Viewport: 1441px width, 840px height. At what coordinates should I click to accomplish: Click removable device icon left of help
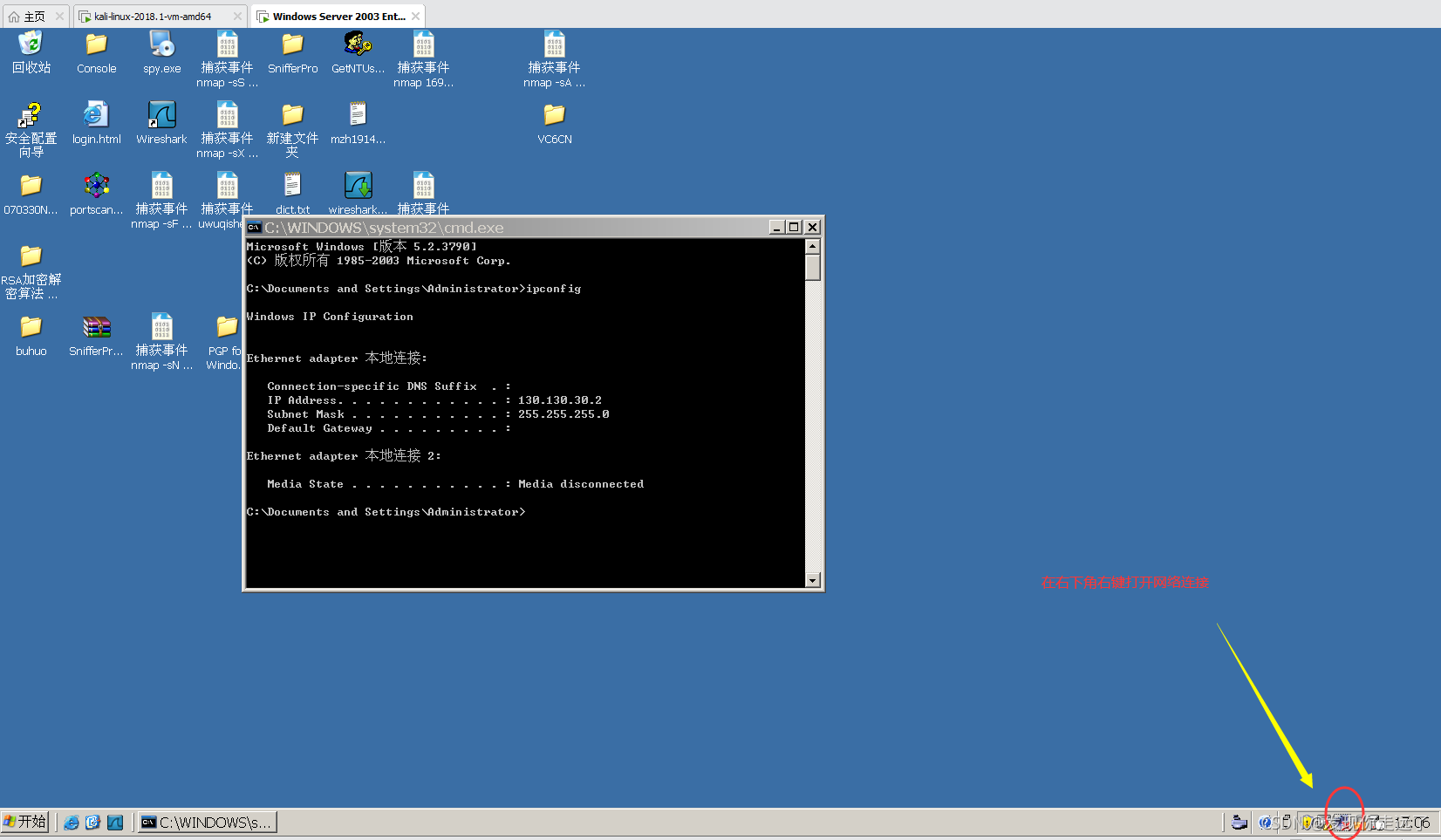pos(1240,823)
